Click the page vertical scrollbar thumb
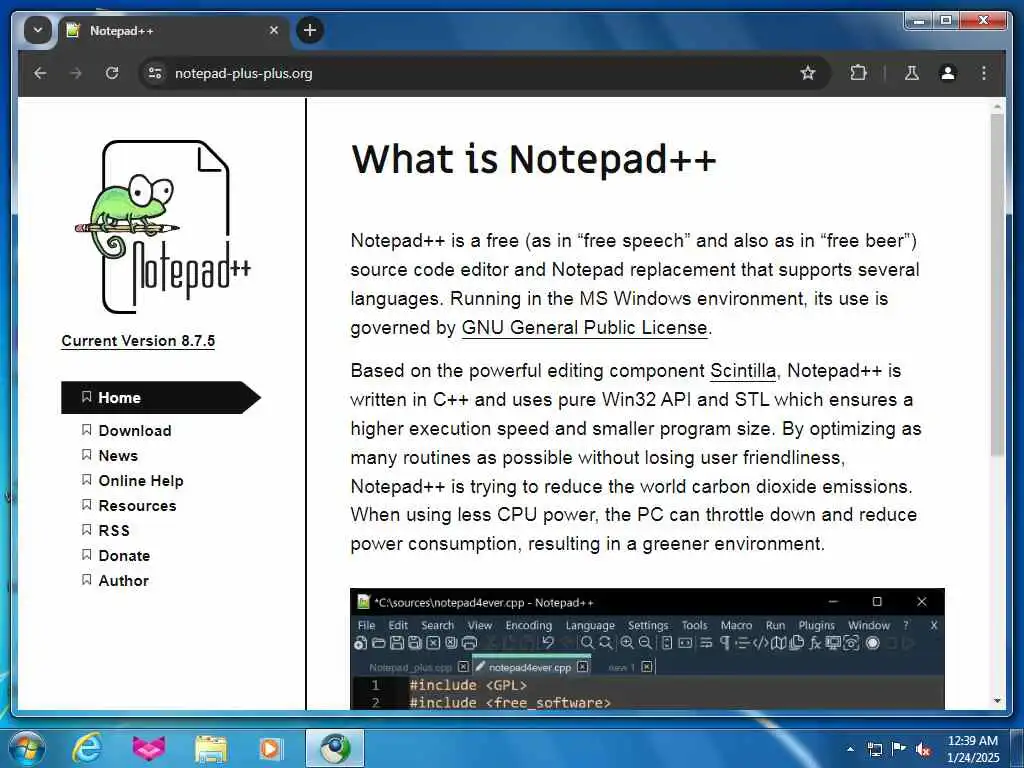Viewport: 1024px width, 768px height. point(997,285)
